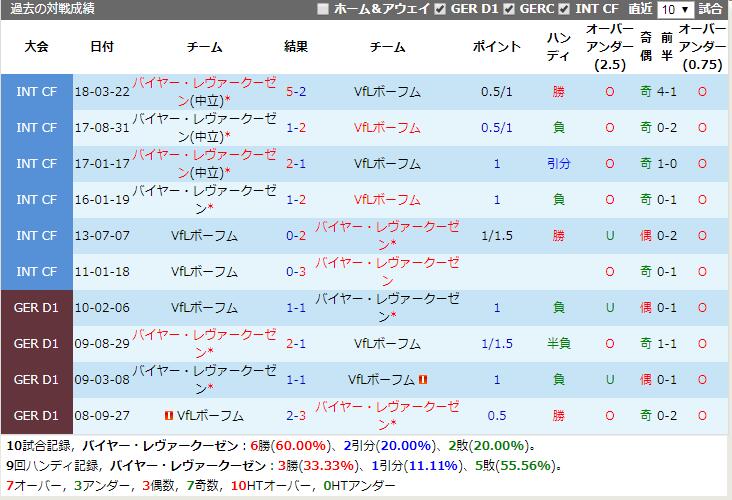
Task: Click the 1/1.5 point value for 13-07-07
Action: coord(497,235)
